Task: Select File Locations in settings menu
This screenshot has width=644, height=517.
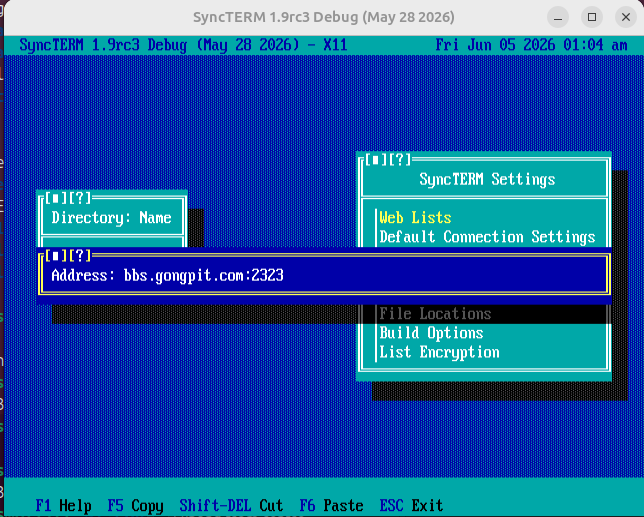Action: pos(435,314)
